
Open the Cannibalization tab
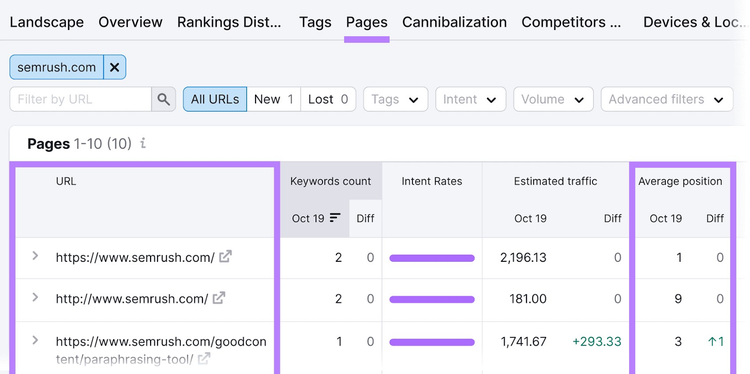454,22
